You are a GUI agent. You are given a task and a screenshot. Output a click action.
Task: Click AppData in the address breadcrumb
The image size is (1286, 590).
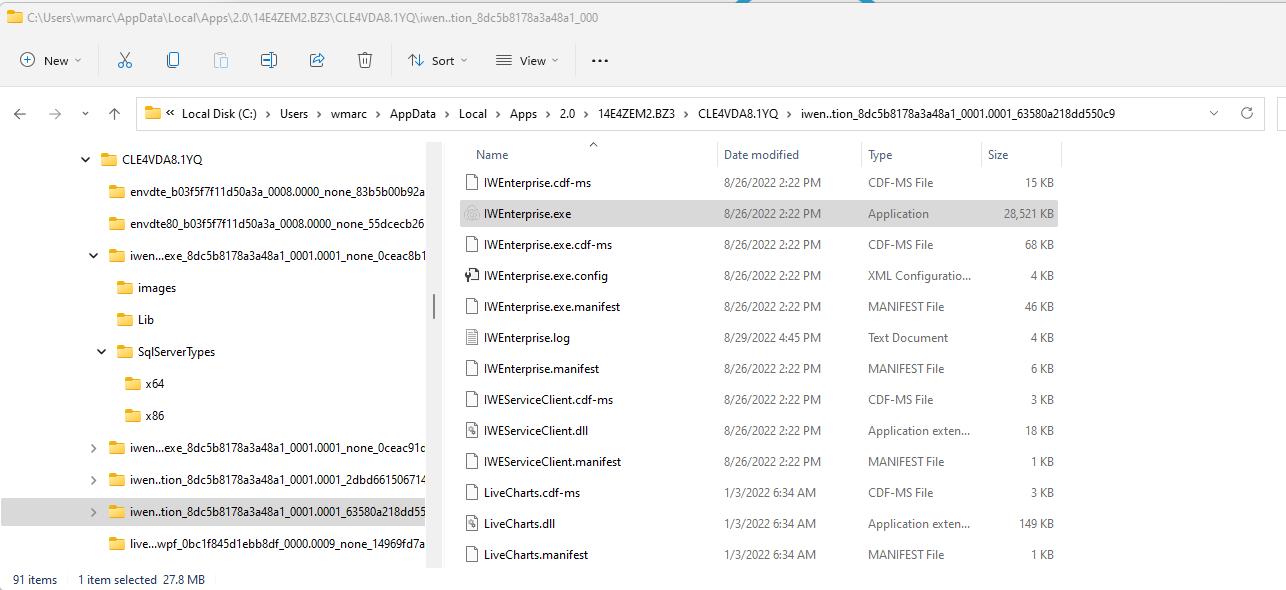[413, 114]
